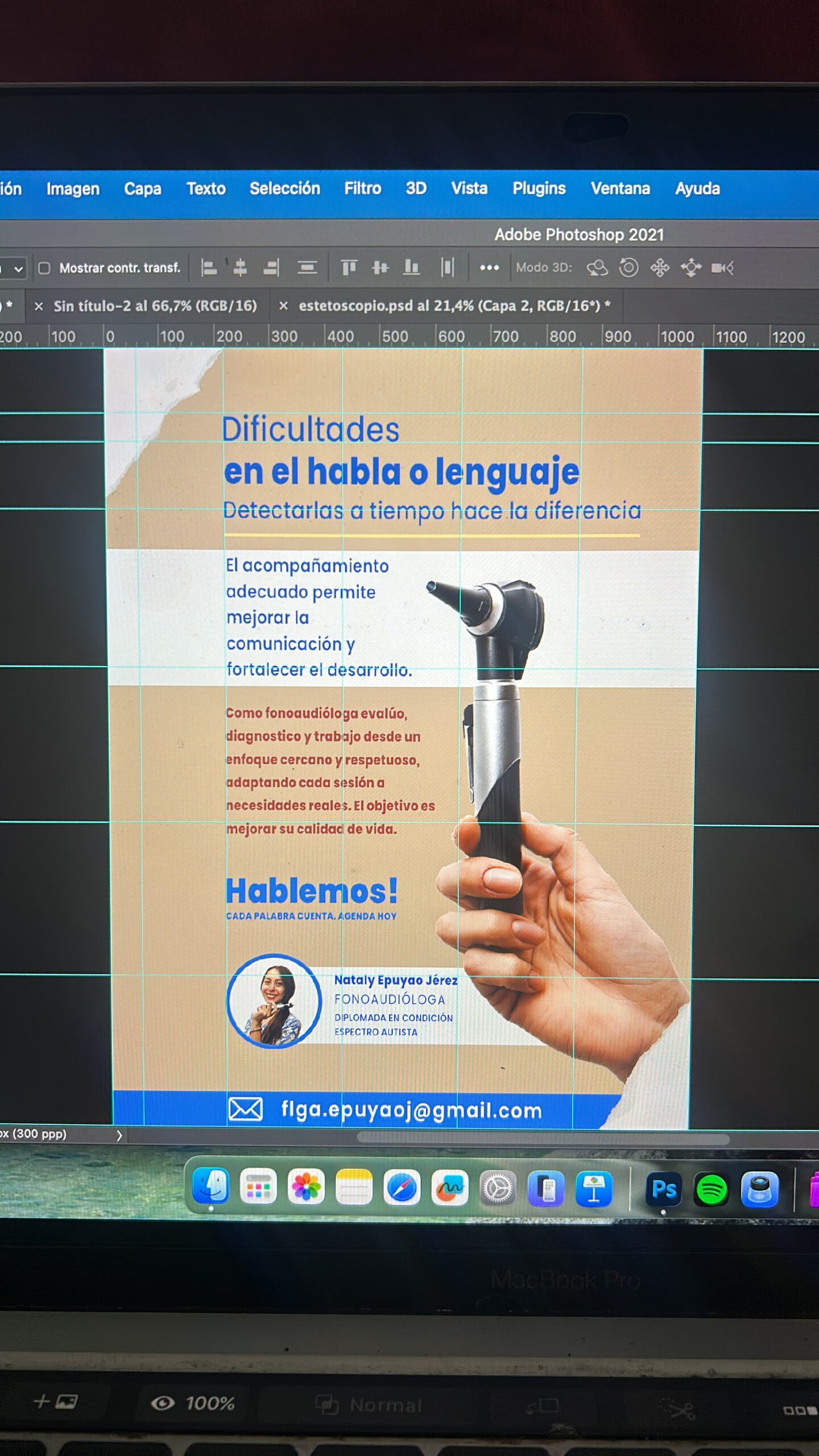Expand the dropdown left of Mostrar contr. transf.
The height and width of the screenshot is (1456, 819).
pos(18,268)
